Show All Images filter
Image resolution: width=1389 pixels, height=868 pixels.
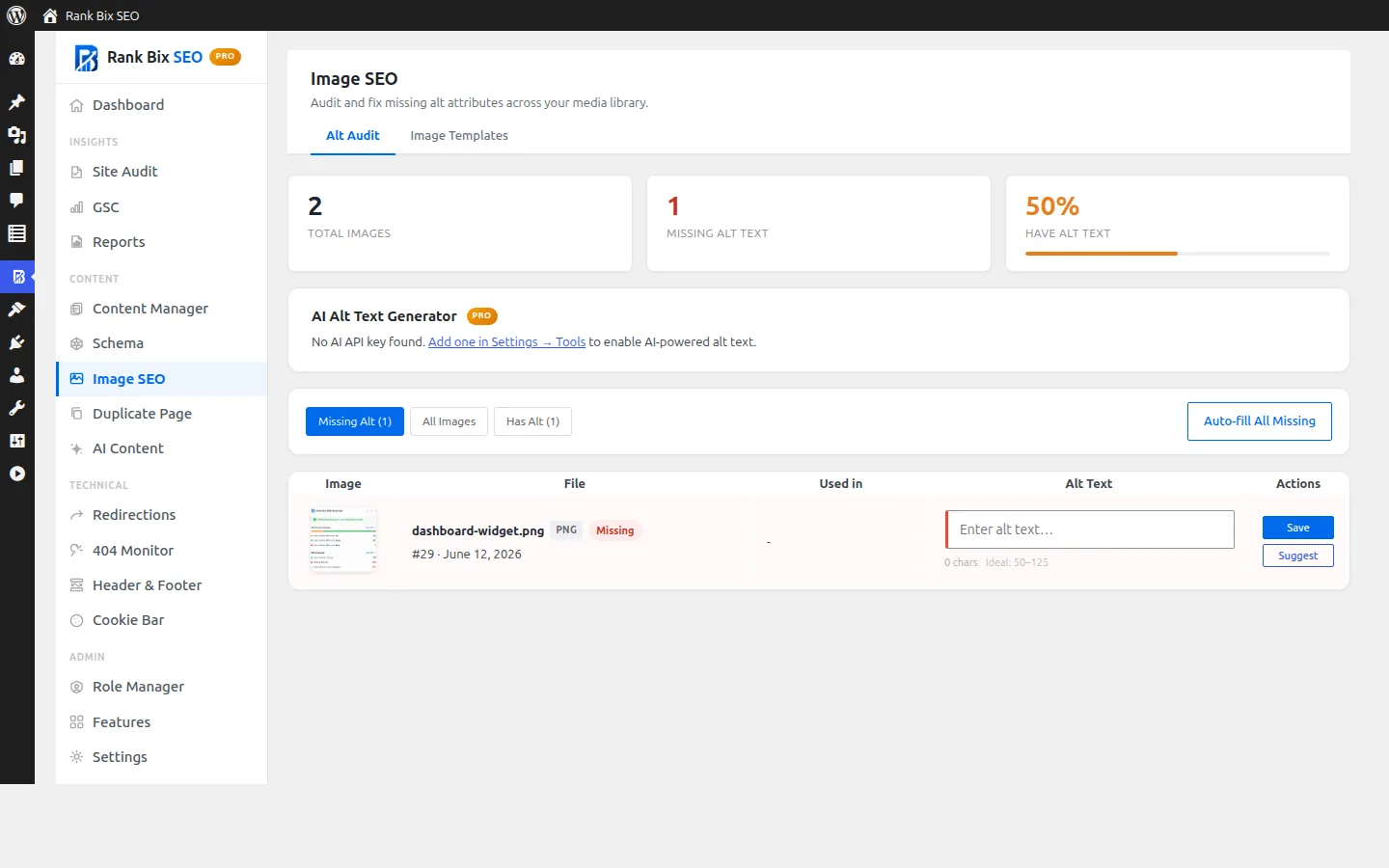(x=449, y=421)
